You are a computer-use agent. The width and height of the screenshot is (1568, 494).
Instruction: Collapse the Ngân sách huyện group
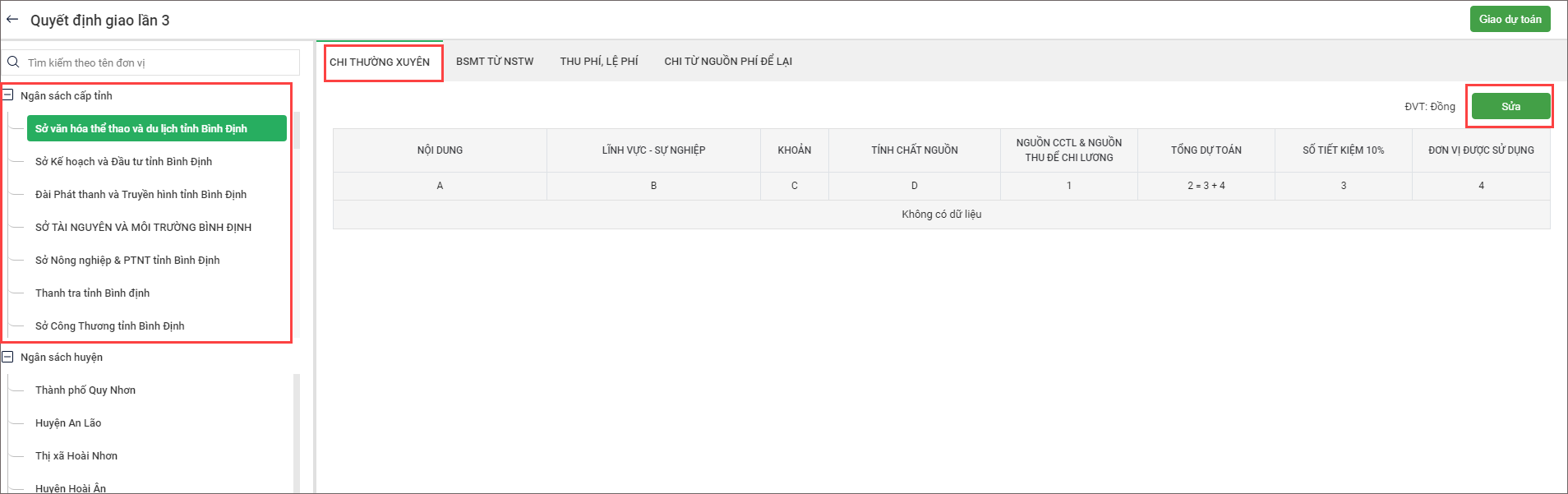(x=8, y=357)
